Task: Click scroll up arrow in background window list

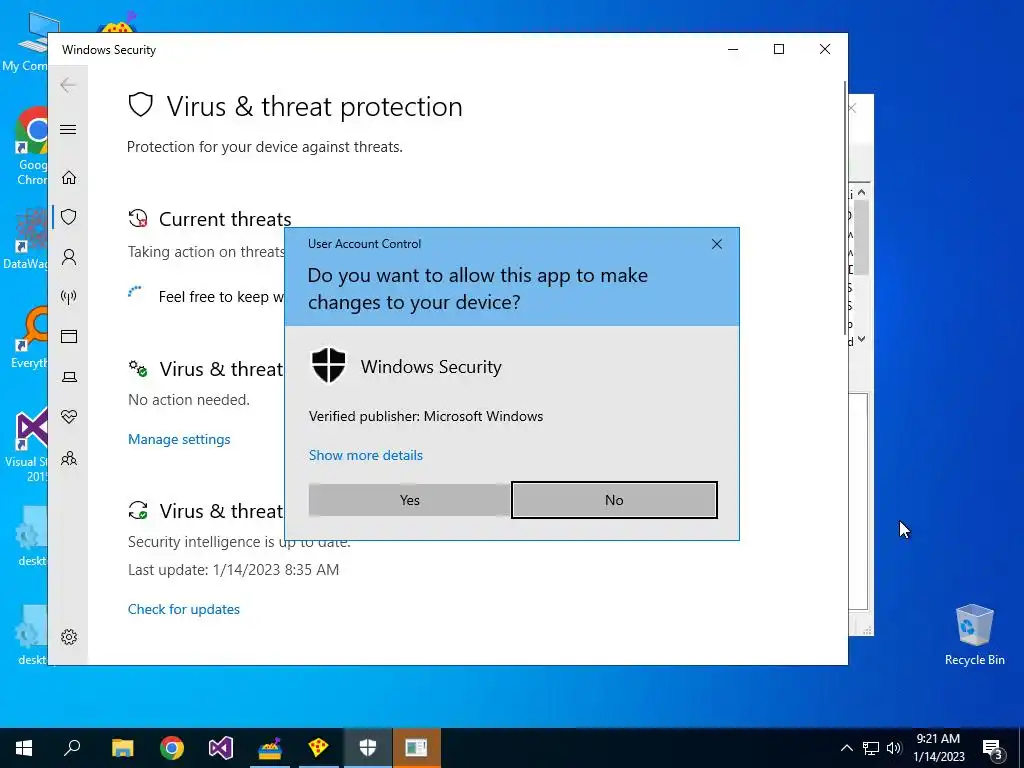Action: coord(861,192)
